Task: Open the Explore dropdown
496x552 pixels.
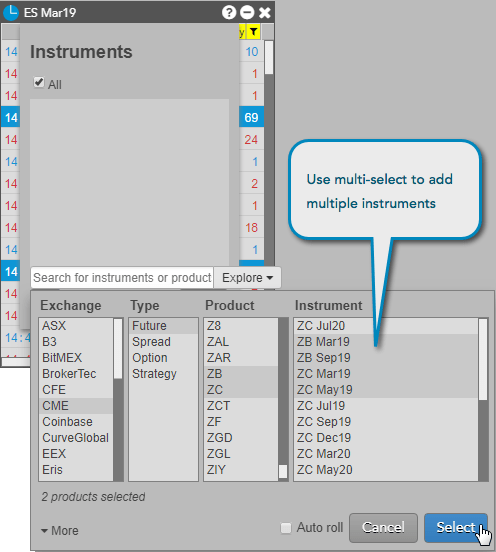Action: click(247, 278)
